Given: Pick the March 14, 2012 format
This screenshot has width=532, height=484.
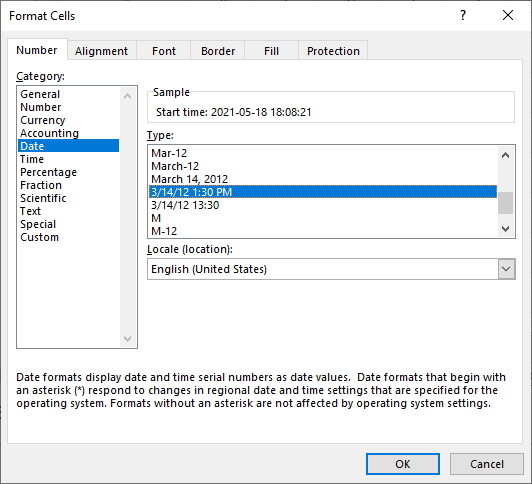Looking at the screenshot, I should pos(190,179).
